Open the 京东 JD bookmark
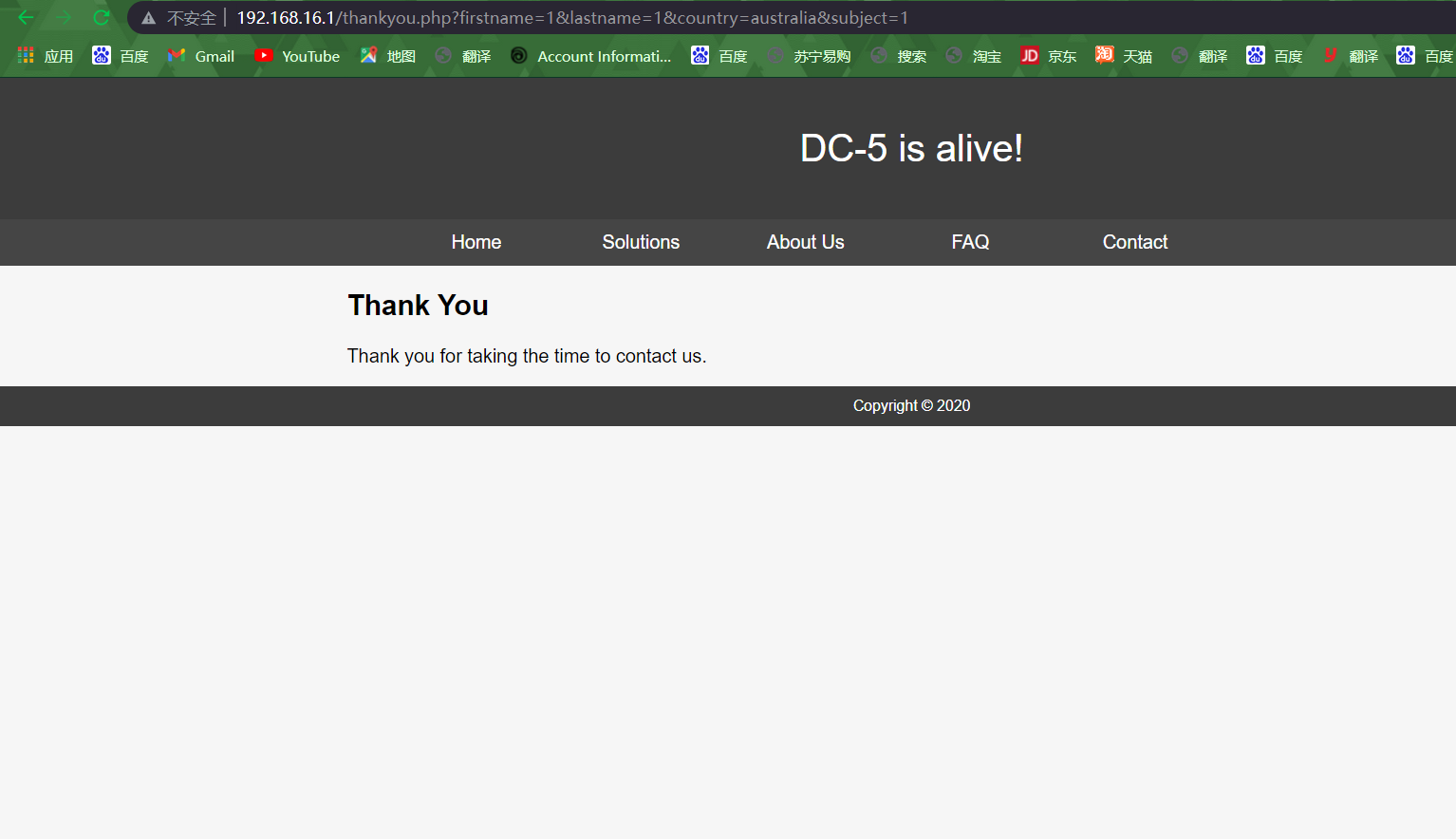 pos(1049,56)
